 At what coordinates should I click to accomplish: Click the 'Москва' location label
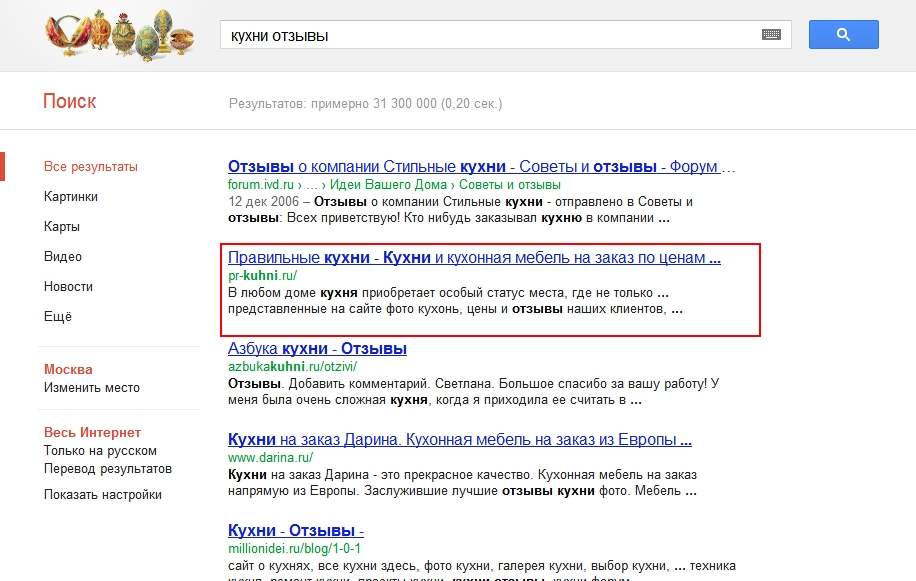[x=68, y=370]
